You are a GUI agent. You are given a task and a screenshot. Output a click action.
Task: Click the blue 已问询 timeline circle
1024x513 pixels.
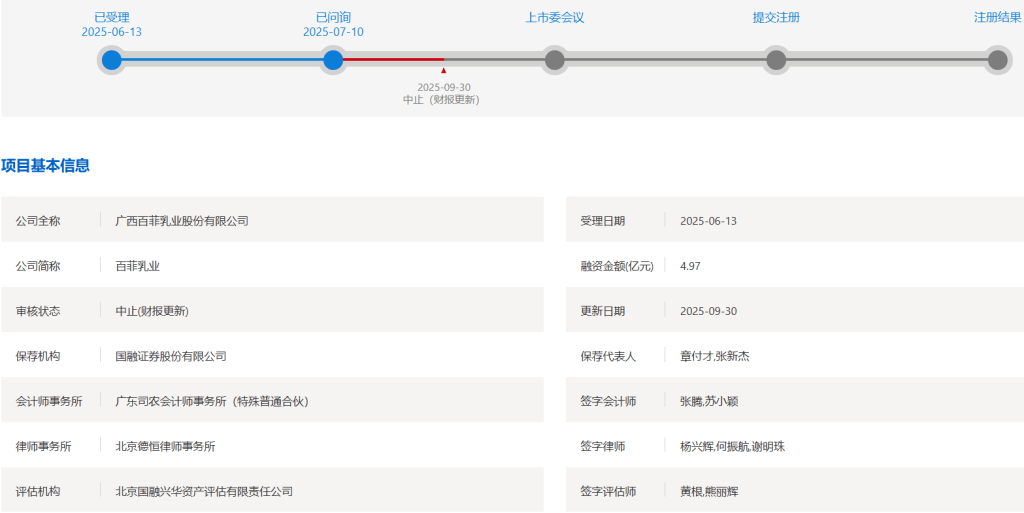coord(333,60)
